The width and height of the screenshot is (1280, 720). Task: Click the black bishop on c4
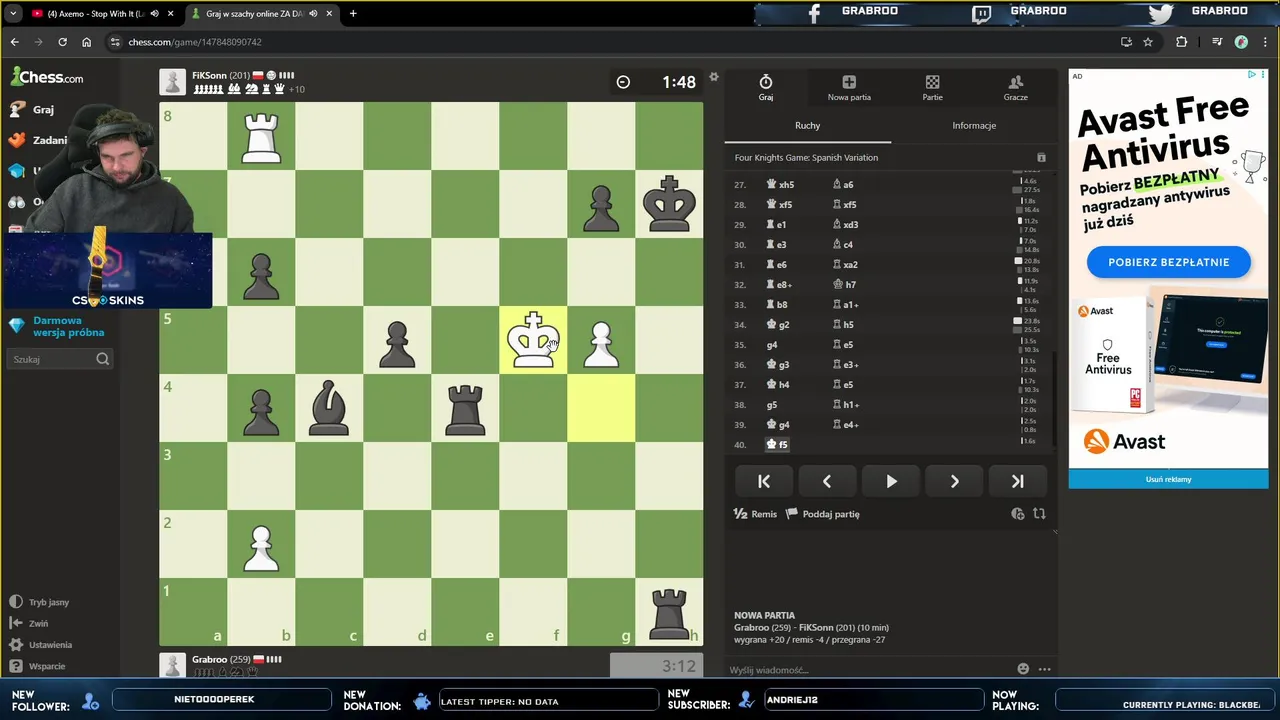coord(329,408)
